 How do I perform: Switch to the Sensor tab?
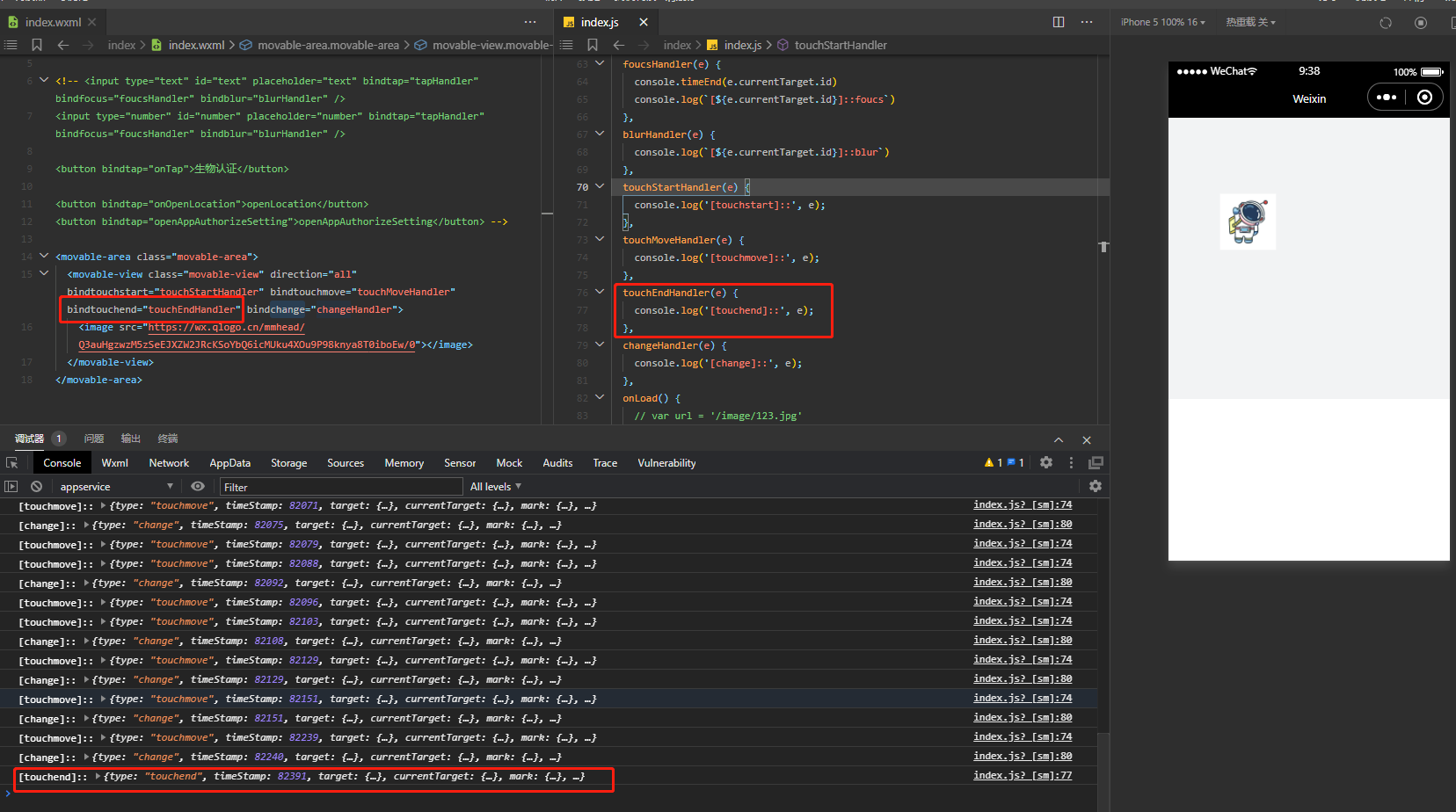460,463
